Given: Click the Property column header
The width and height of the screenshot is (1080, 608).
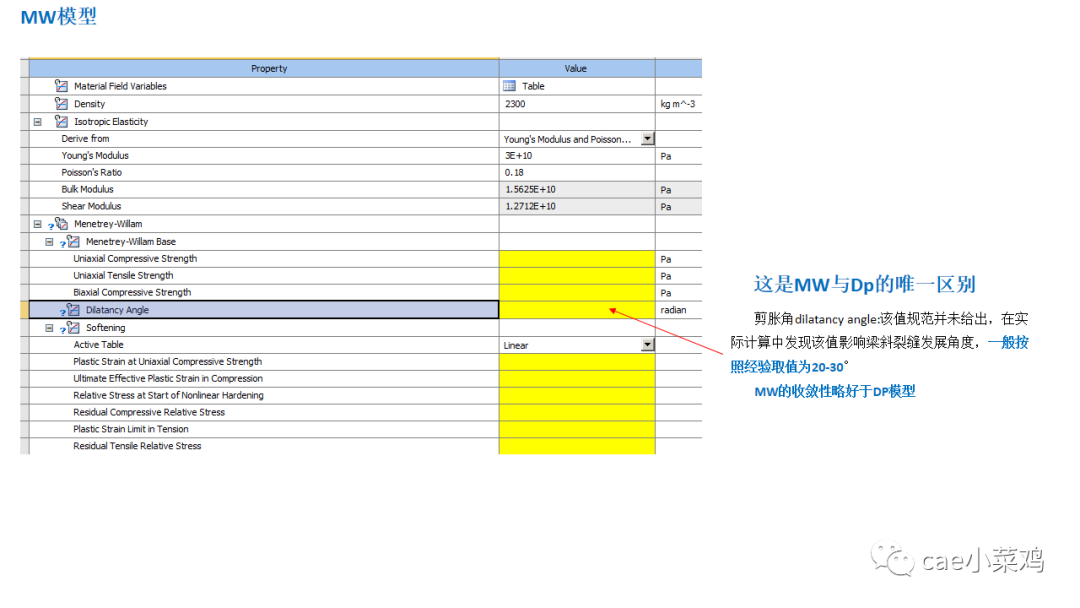Looking at the screenshot, I should [x=268, y=68].
